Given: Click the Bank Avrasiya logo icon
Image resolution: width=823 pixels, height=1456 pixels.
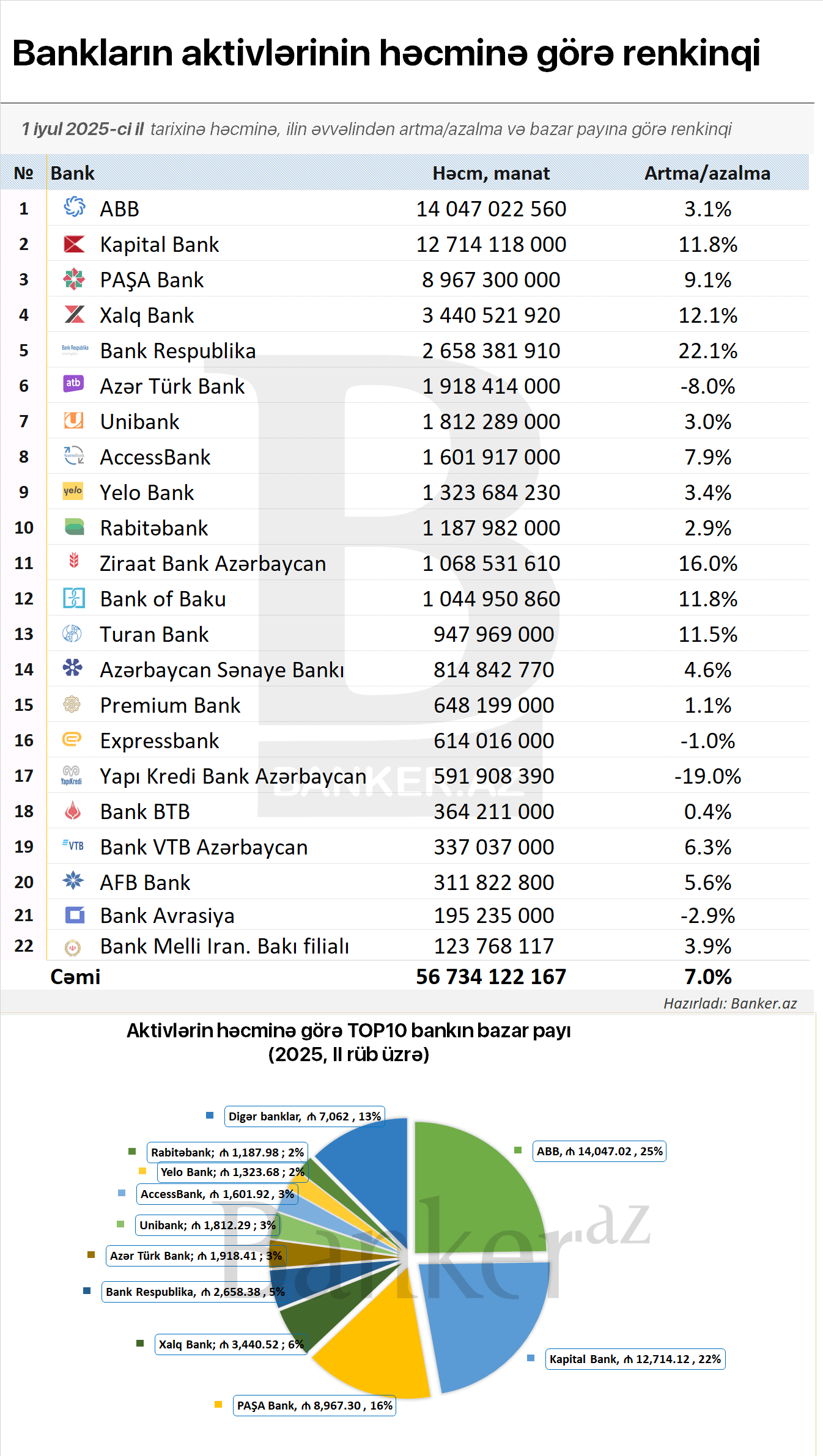Looking at the screenshot, I should click(75, 915).
